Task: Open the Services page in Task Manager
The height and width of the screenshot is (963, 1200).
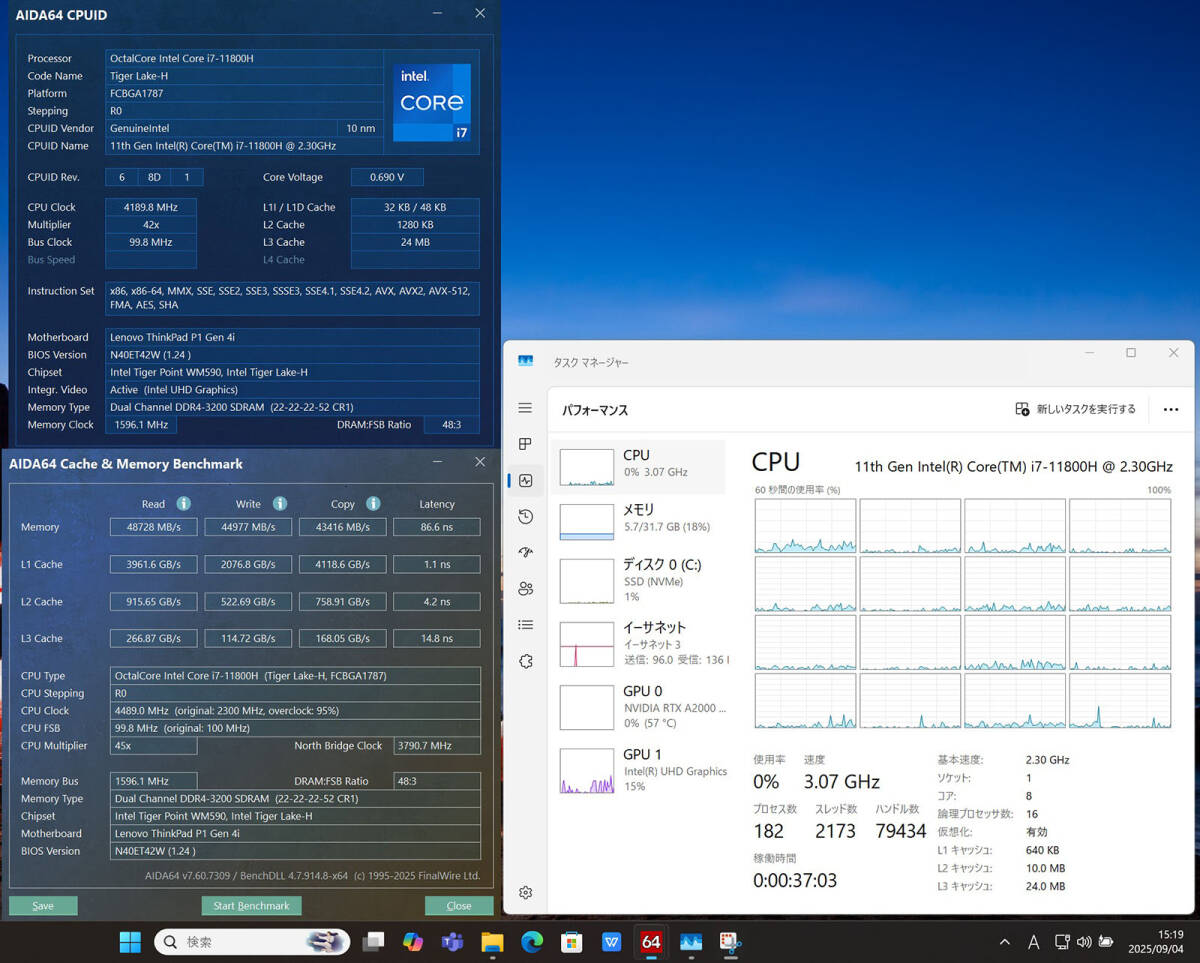Action: 526,661
